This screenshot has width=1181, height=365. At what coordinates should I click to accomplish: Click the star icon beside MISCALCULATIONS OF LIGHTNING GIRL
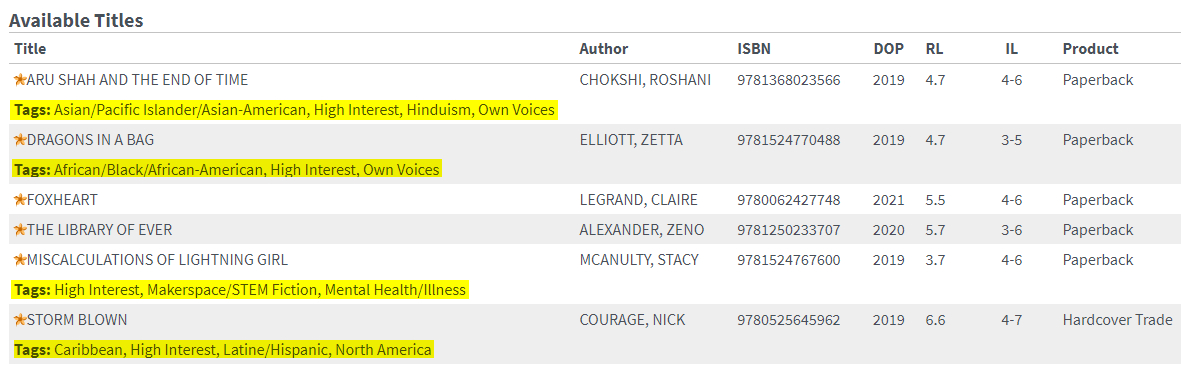pyautogui.click(x=20, y=260)
